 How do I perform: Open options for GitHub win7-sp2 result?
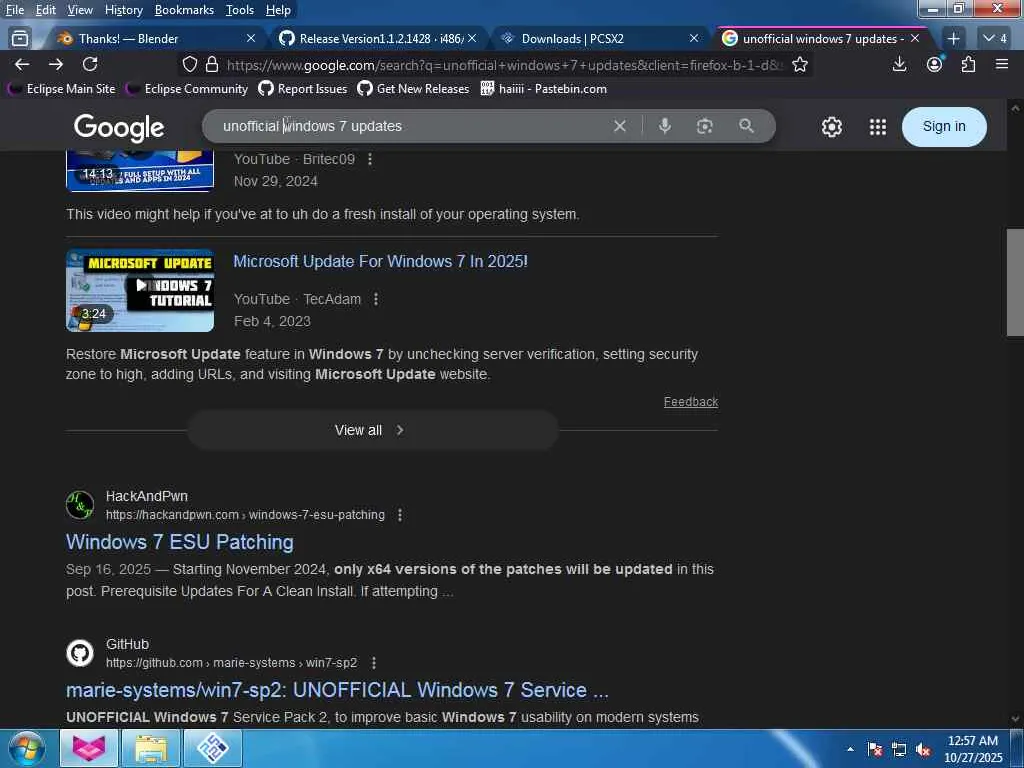coord(374,663)
